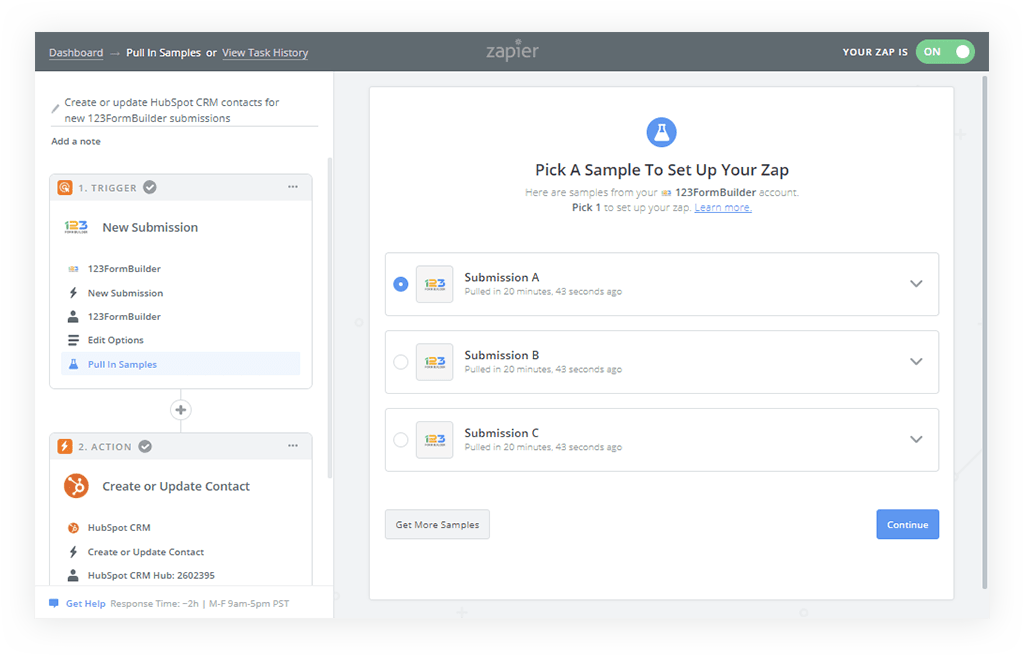Add a step with the plus button
This screenshot has height=657, width=1025.
tap(180, 410)
